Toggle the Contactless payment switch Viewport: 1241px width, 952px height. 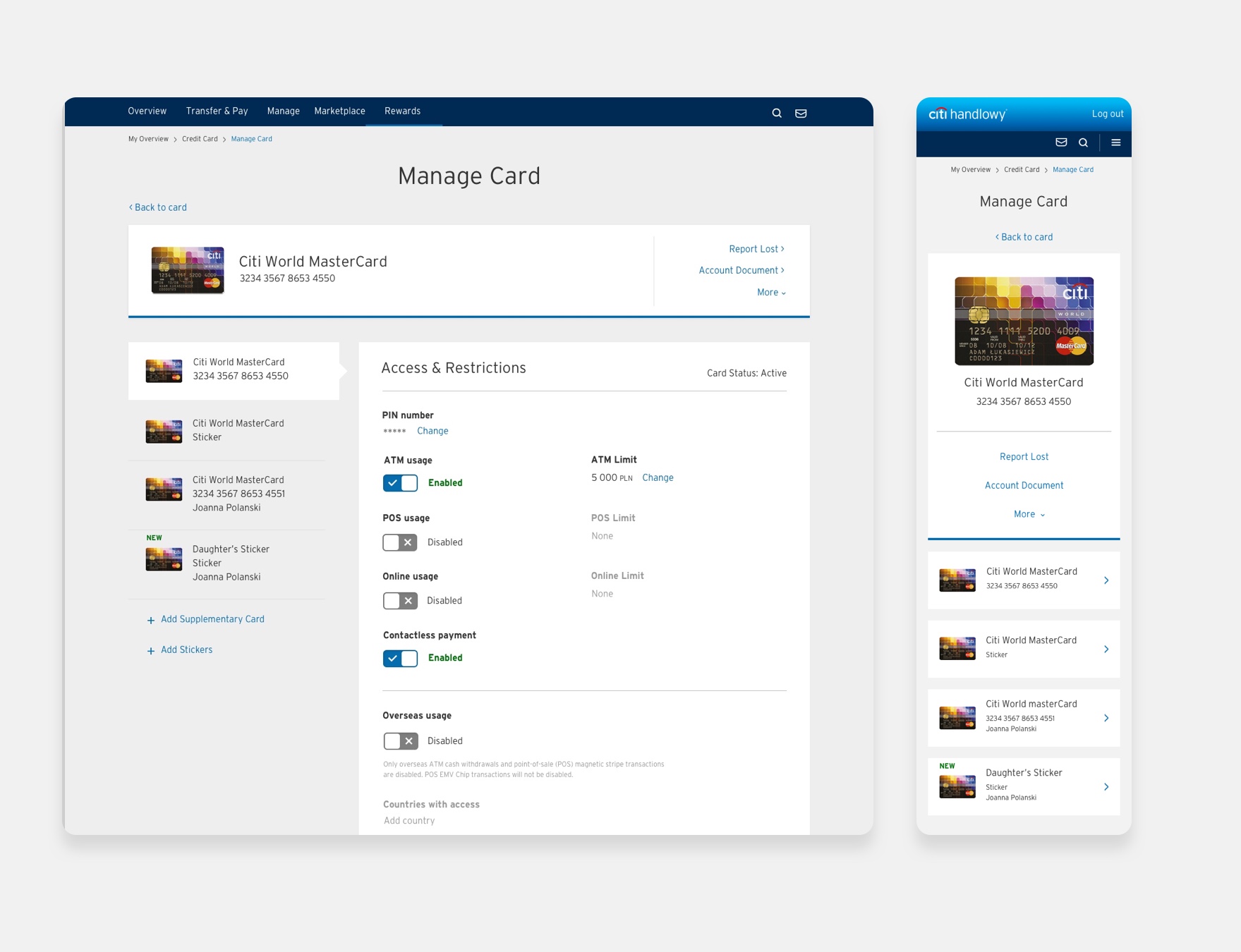pos(400,658)
